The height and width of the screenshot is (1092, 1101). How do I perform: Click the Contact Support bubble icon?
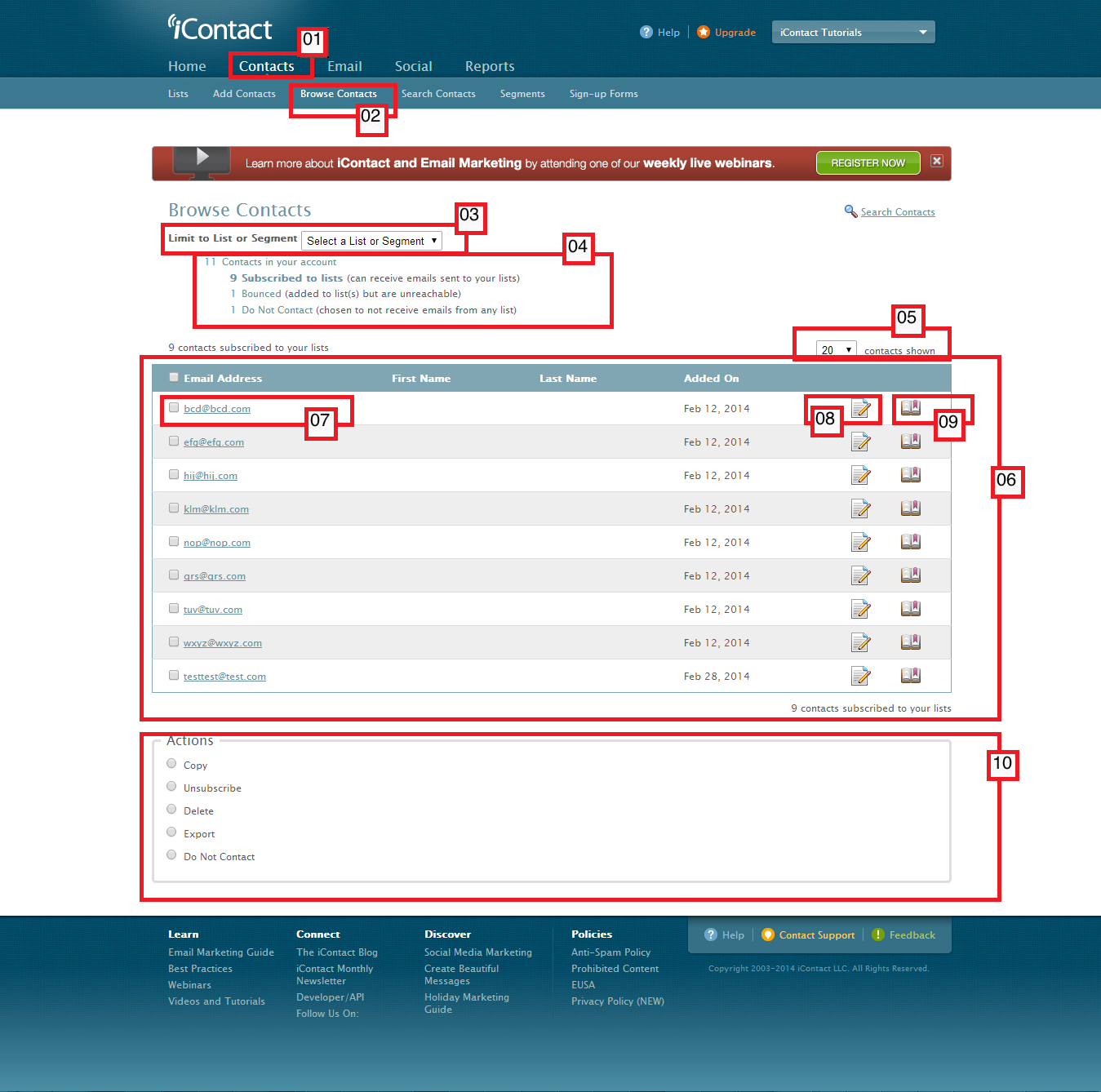tap(768, 934)
